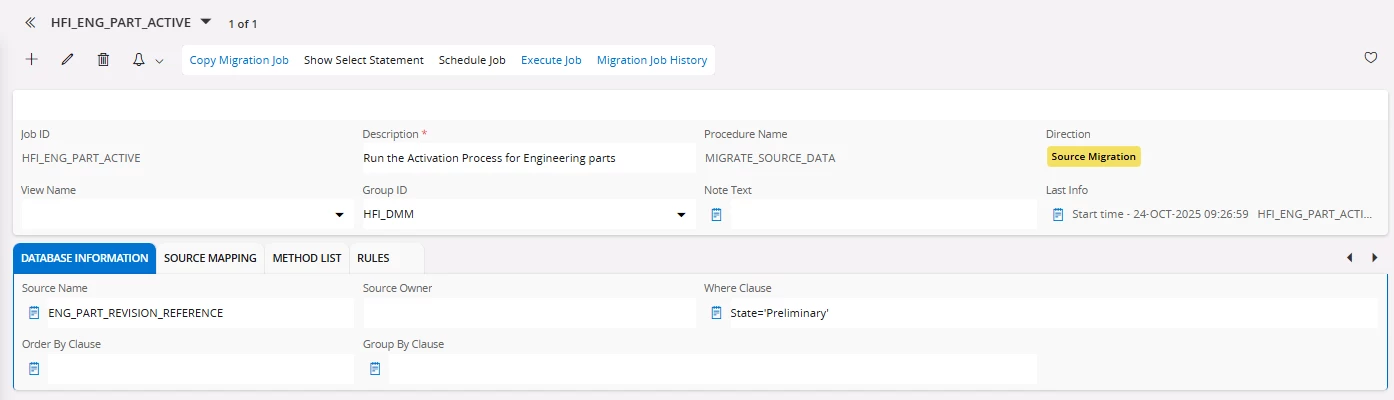Viewport: 1394px width, 400px height.
Task: Click the plus icon to add new record
Action: click(32, 60)
